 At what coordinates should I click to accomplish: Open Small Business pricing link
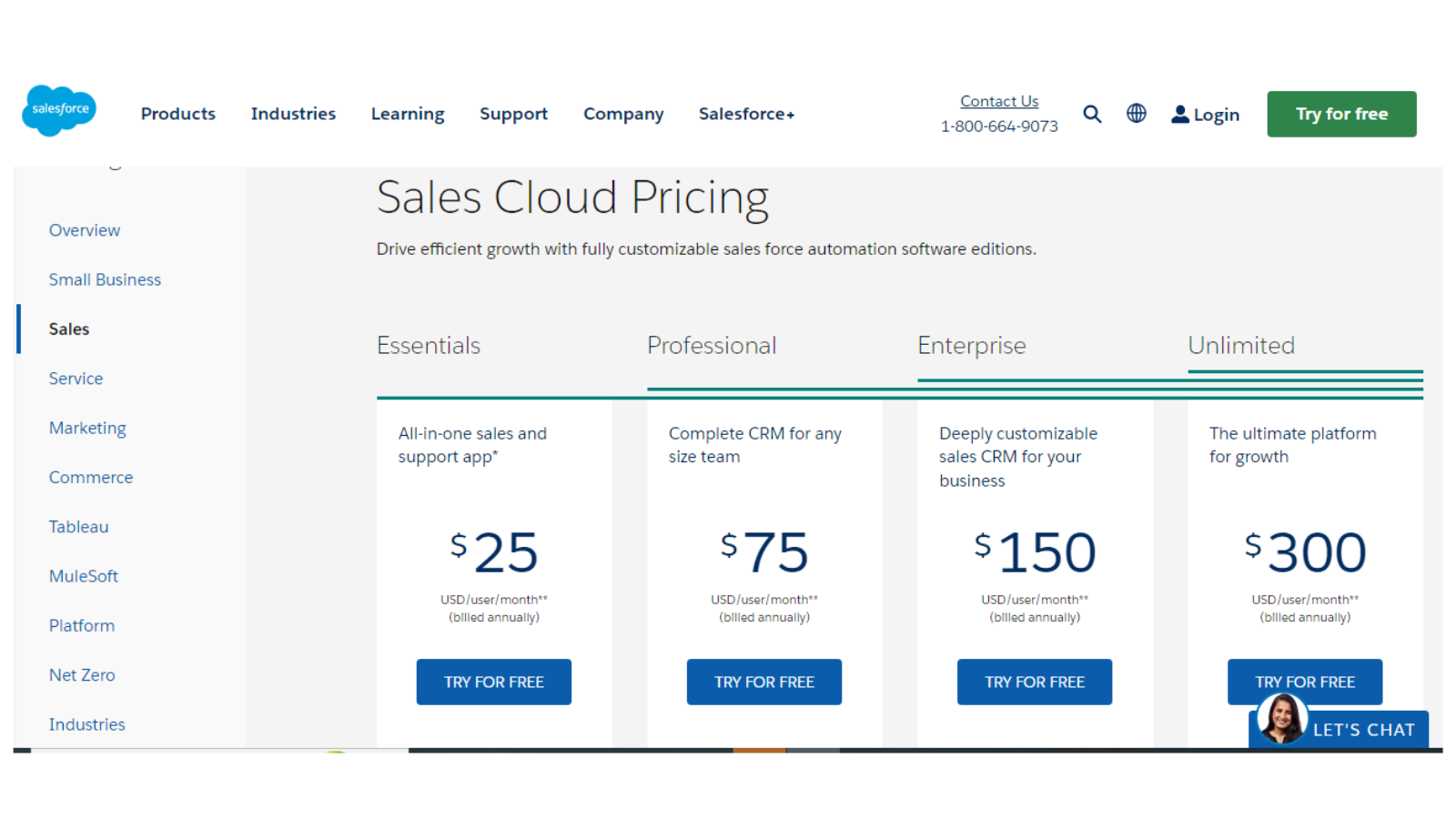(x=105, y=279)
